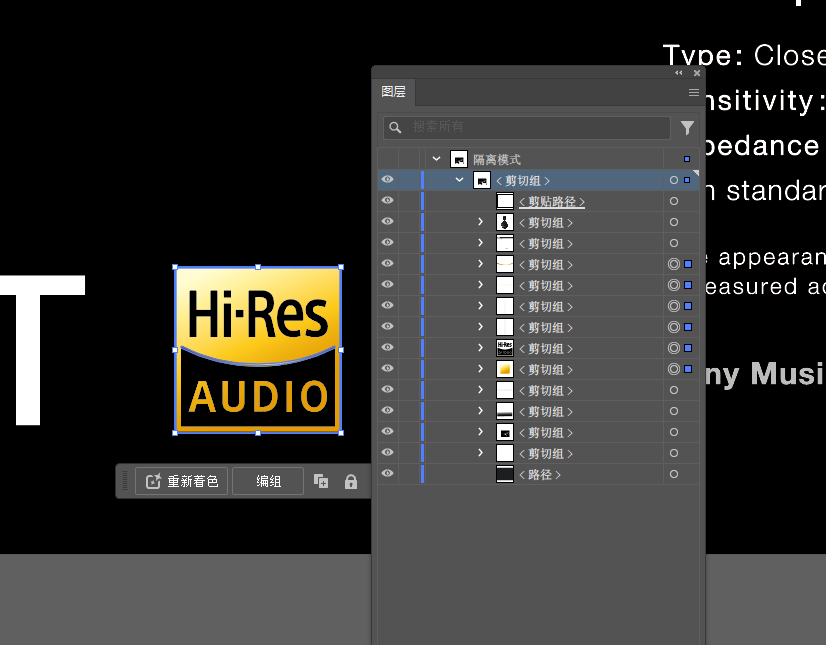Focus the 搜索所有 layer search field
This screenshot has height=645, width=826.
(x=527, y=128)
